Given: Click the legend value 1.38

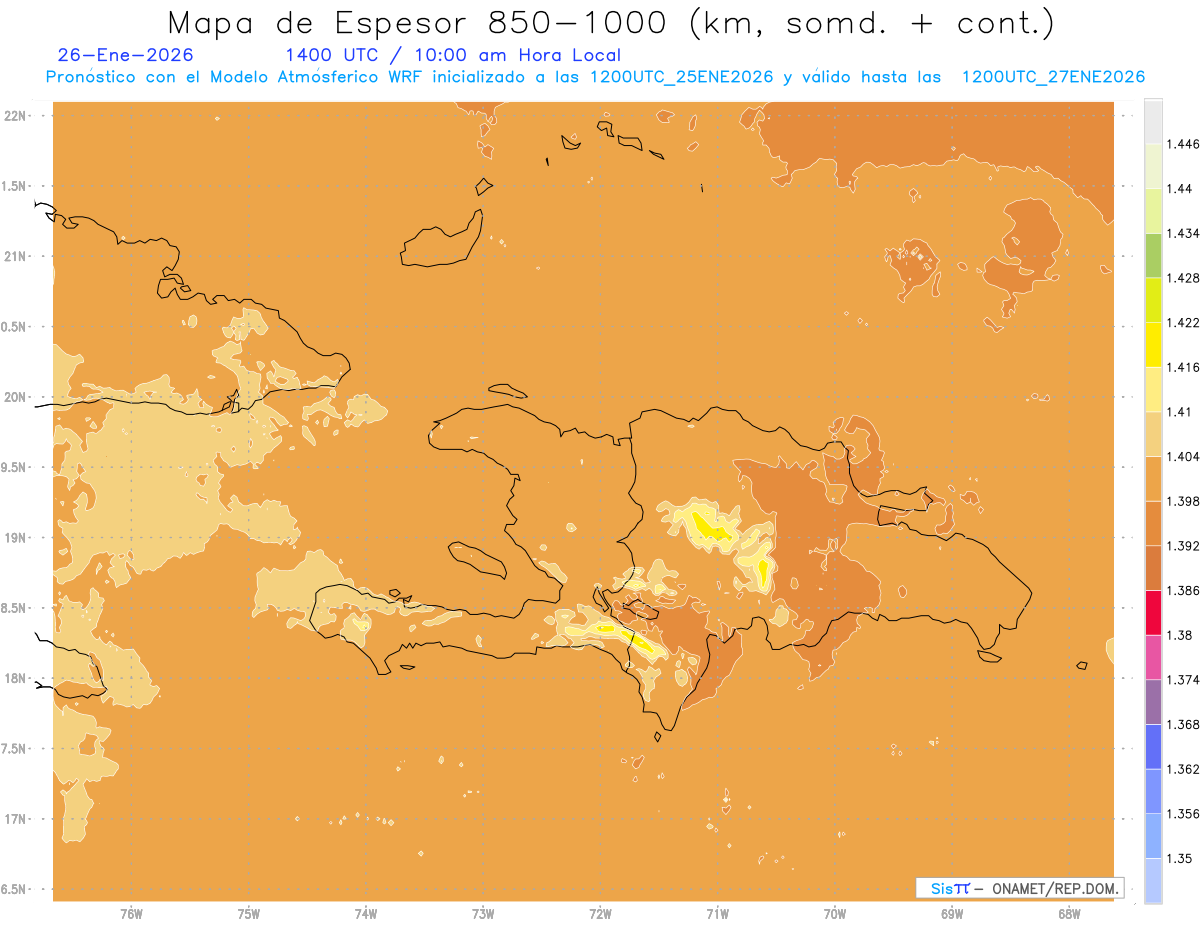Looking at the screenshot, I should coord(1178,635).
